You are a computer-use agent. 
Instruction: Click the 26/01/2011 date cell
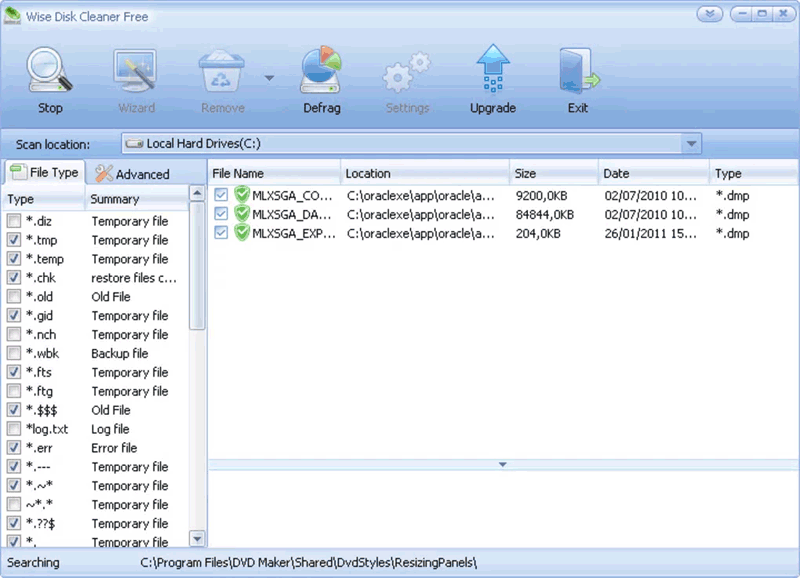tap(651, 233)
